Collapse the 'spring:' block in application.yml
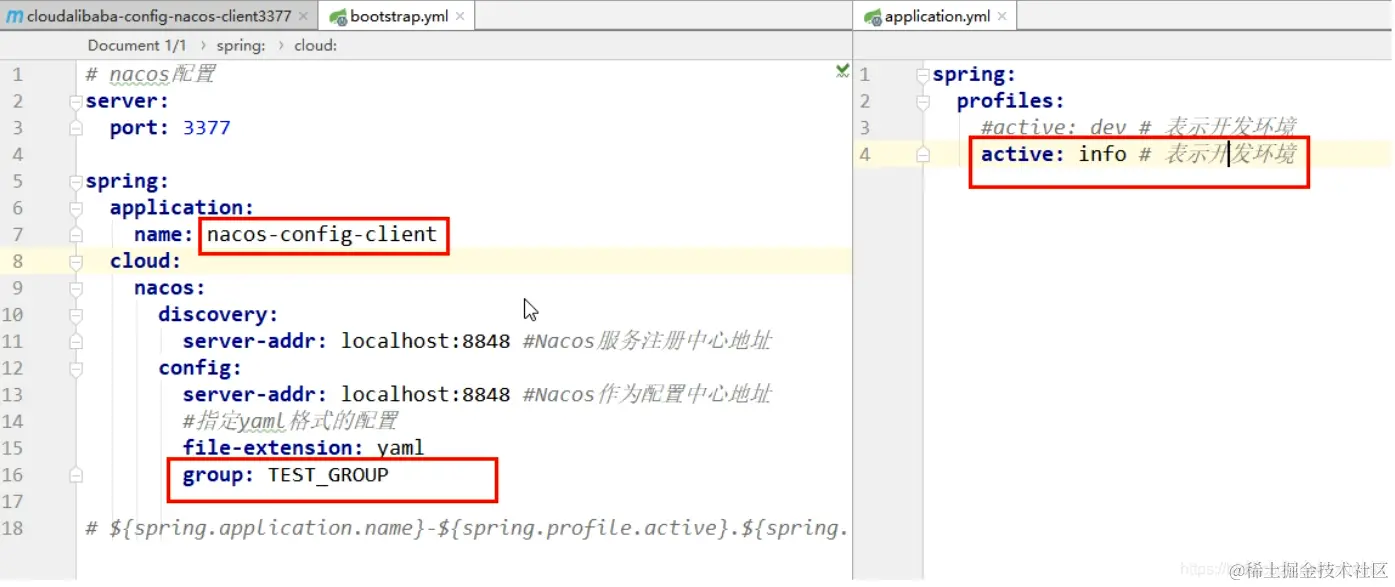 [x=923, y=75]
